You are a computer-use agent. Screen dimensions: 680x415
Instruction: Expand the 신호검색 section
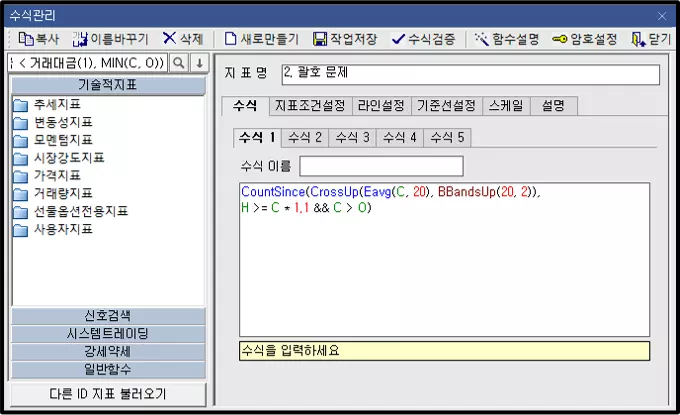108,316
